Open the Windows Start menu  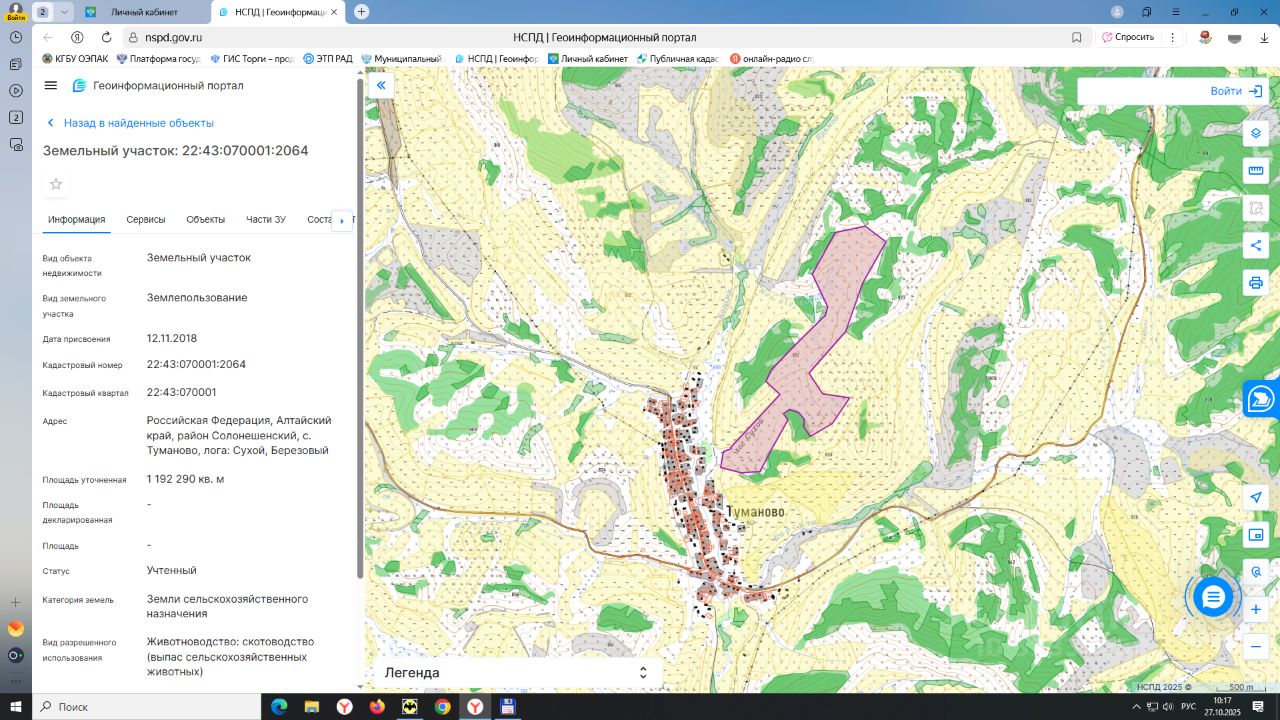(x=16, y=707)
